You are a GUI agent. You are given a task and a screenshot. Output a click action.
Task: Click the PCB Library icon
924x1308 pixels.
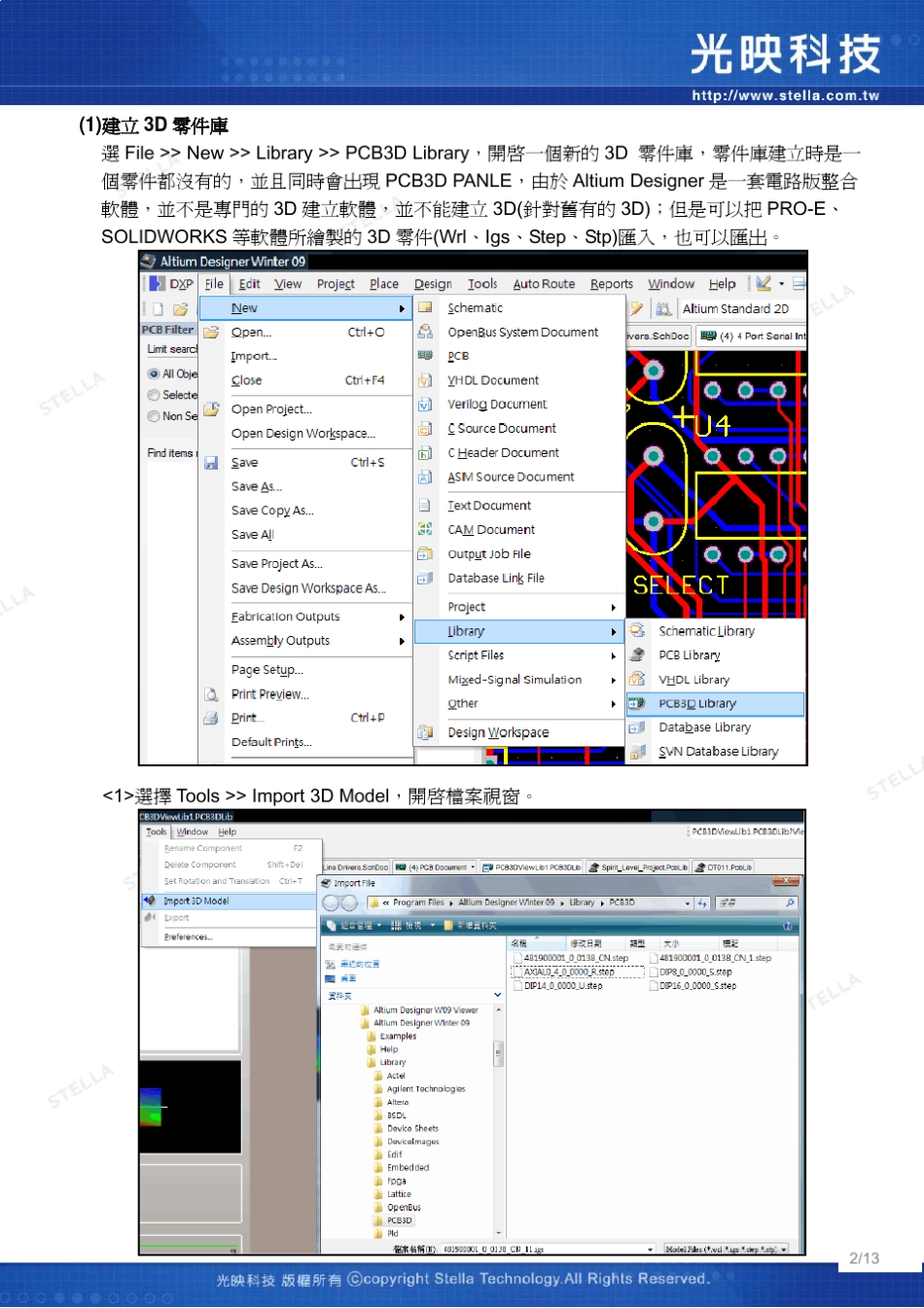pos(637,655)
